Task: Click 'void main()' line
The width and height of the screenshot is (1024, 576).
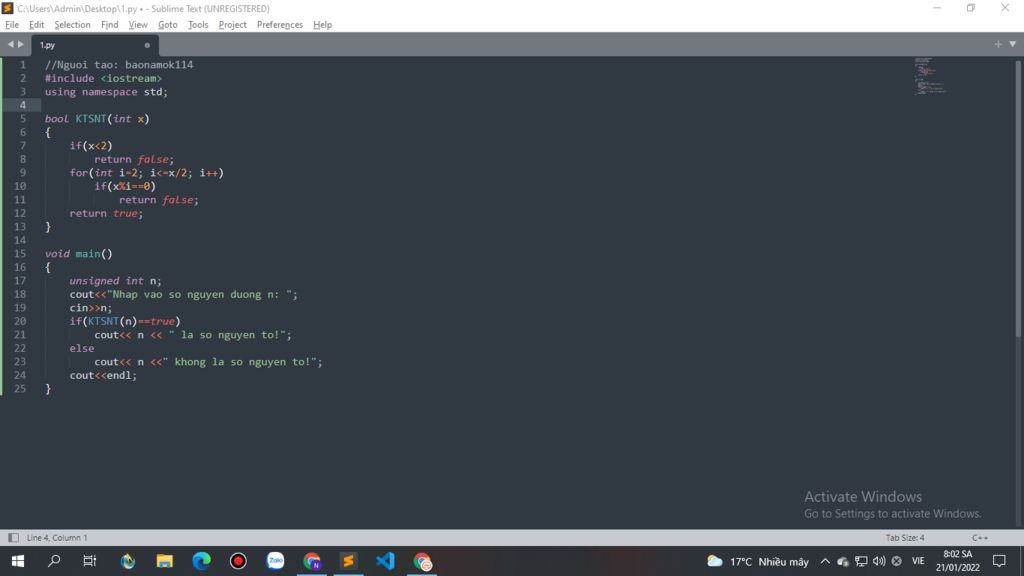Action: tap(78, 254)
